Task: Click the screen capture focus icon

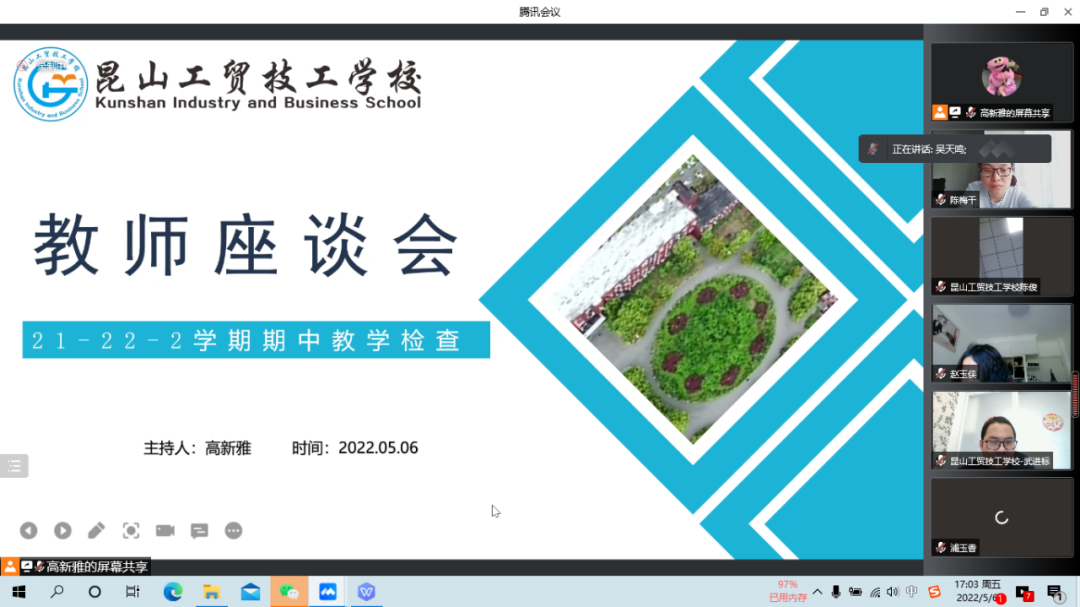Action: click(x=131, y=531)
